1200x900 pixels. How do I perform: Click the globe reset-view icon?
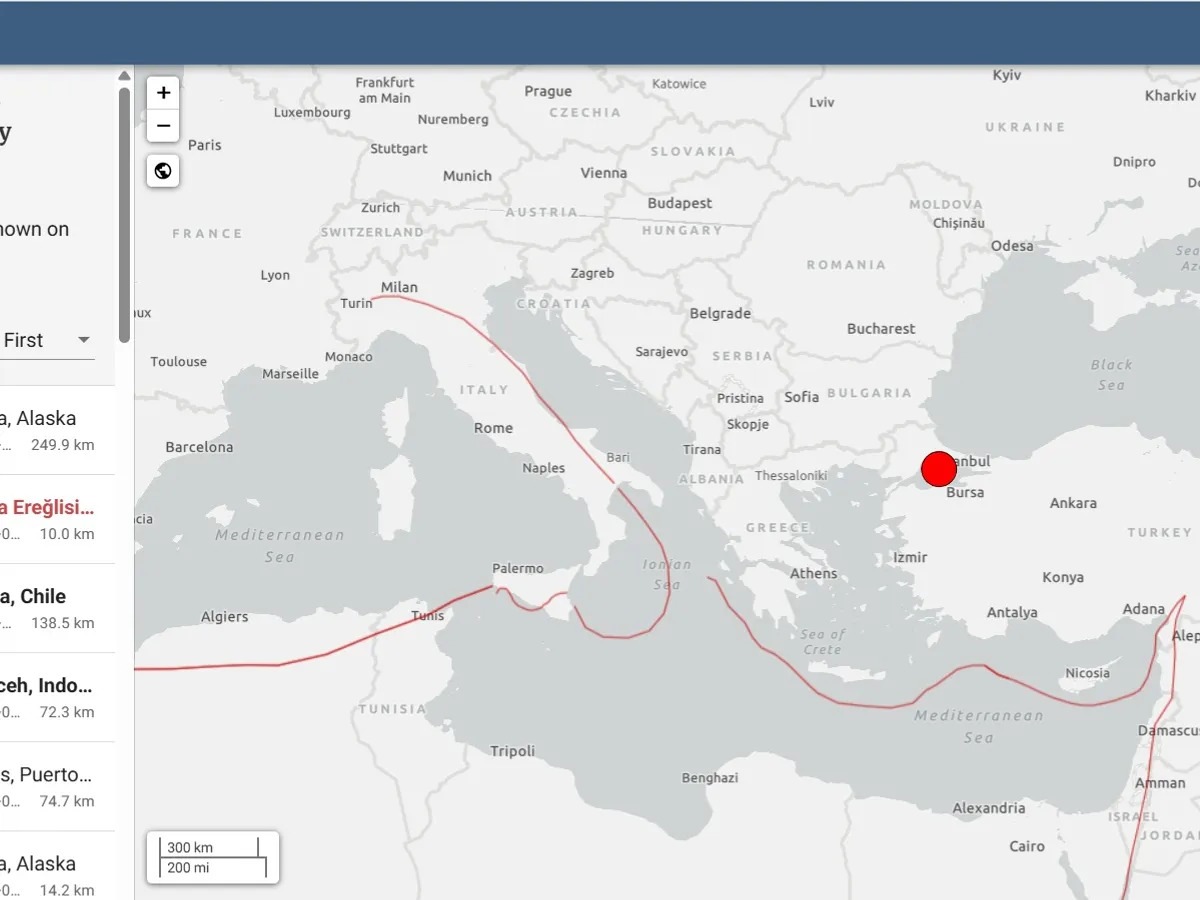(x=164, y=171)
